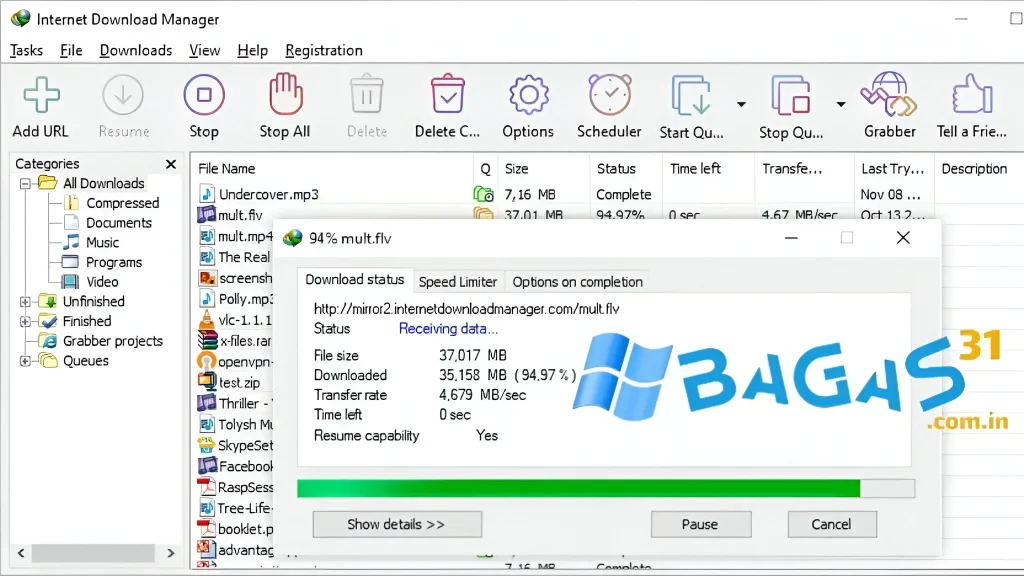Click the Start Queue toolbar icon

pyautogui.click(x=691, y=96)
